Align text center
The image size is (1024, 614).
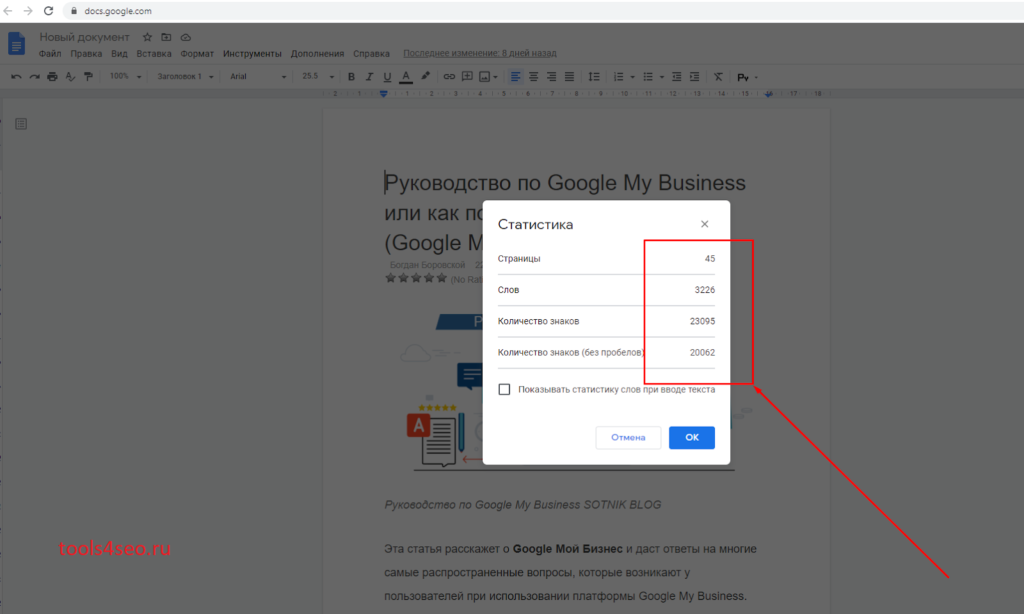(x=534, y=76)
